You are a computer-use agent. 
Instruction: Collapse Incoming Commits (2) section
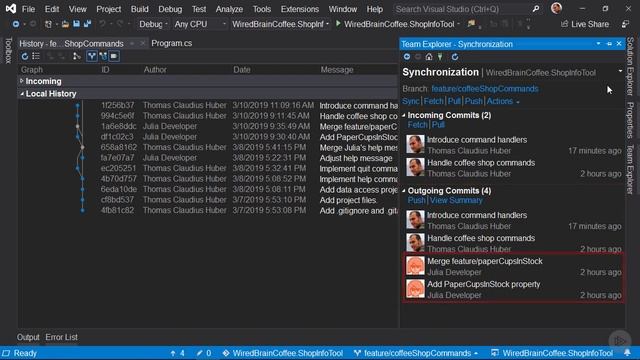[404, 115]
